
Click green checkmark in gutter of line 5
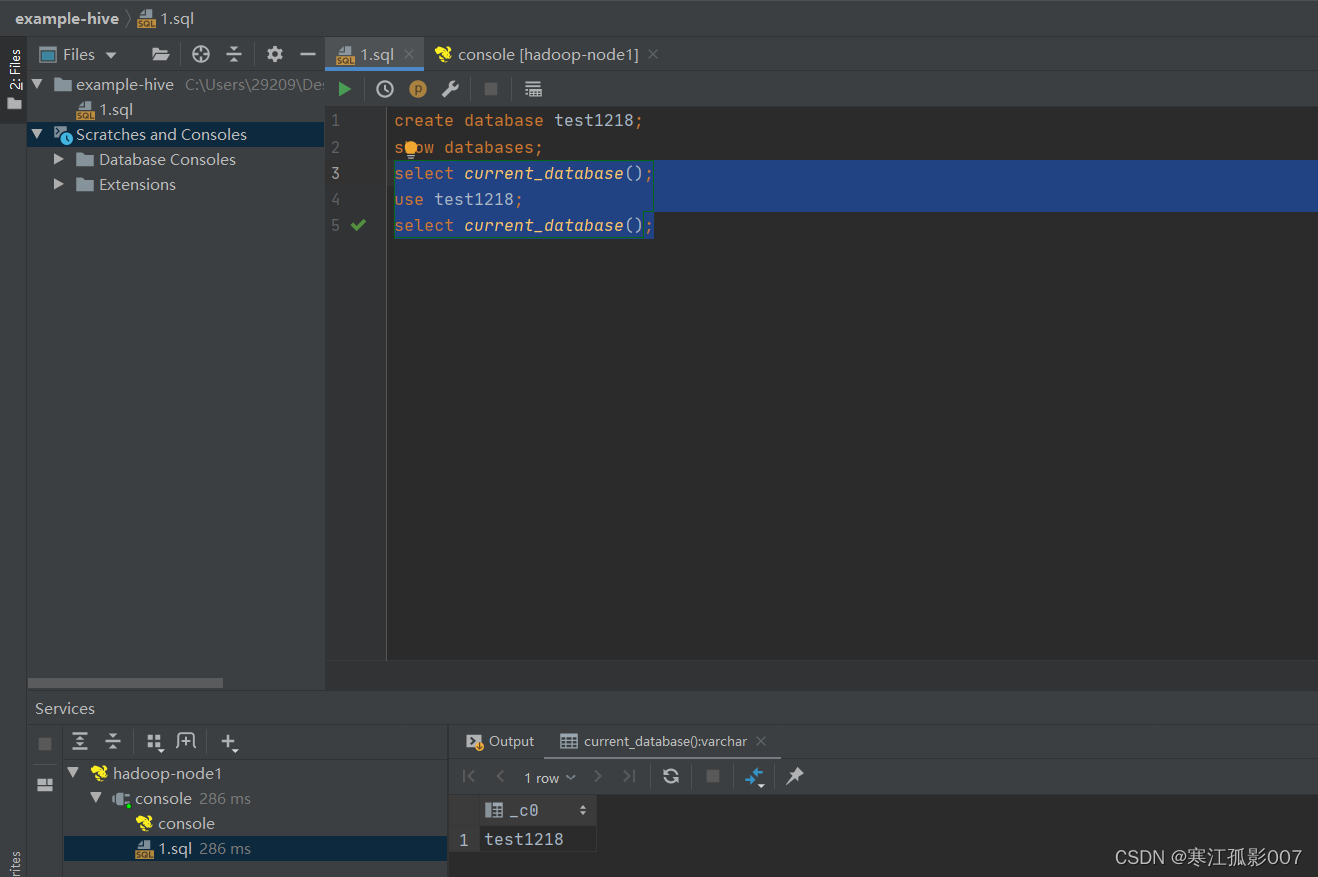(359, 225)
